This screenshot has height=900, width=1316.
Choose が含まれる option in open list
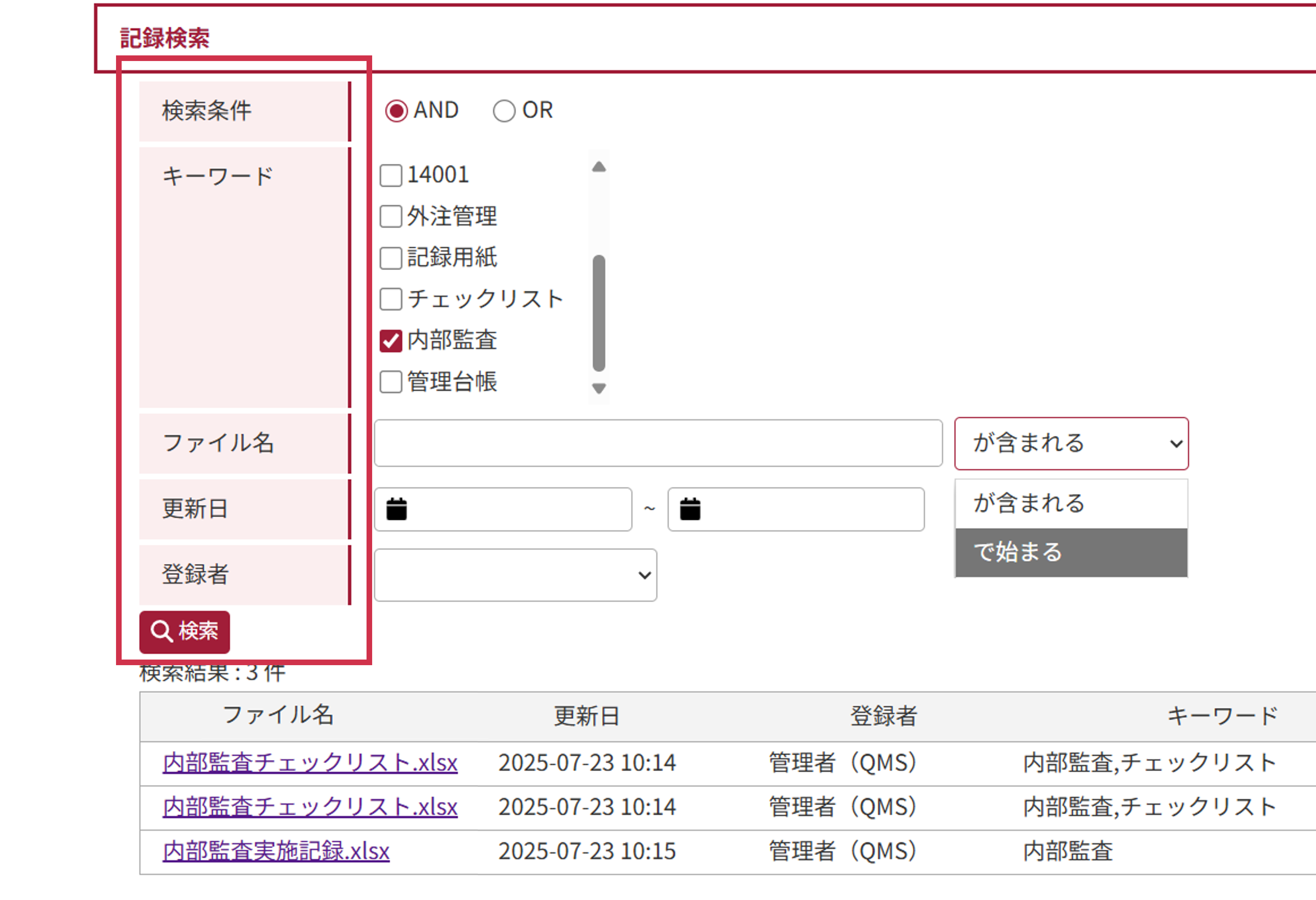pyautogui.click(x=1071, y=504)
